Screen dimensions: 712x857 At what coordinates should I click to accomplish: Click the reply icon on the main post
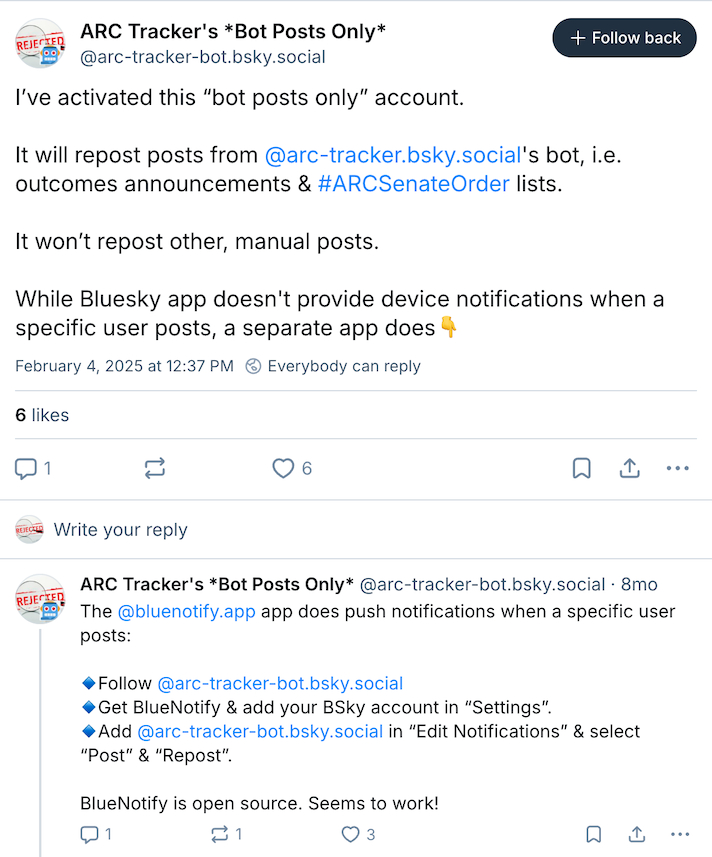pos(26,468)
